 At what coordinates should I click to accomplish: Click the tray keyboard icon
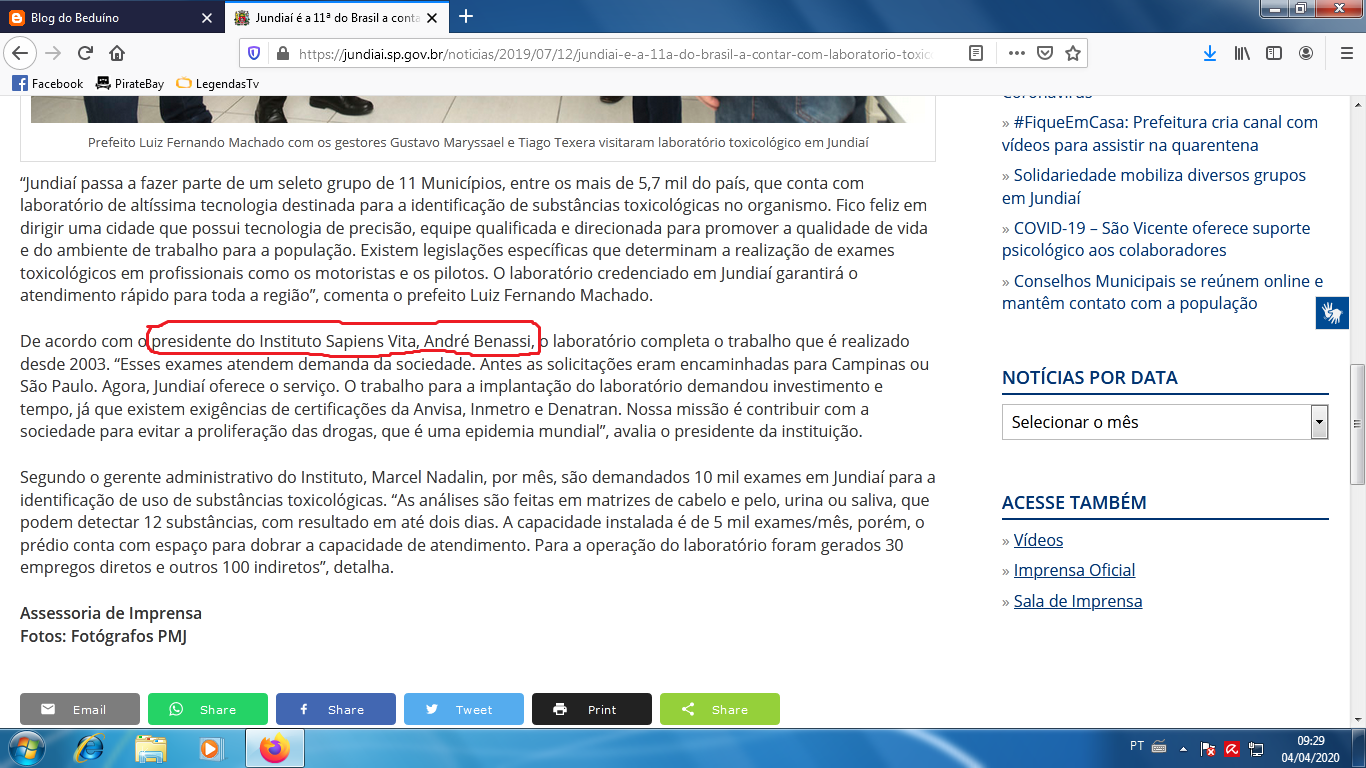(1159, 747)
